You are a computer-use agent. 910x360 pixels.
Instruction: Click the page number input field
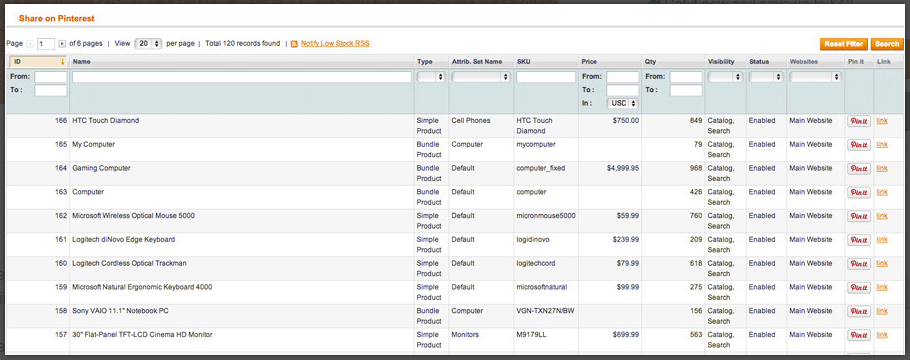tap(46, 44)
